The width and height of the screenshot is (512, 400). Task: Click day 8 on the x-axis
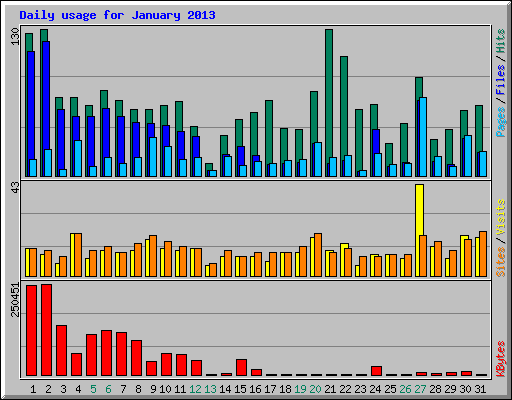(138, 389)
